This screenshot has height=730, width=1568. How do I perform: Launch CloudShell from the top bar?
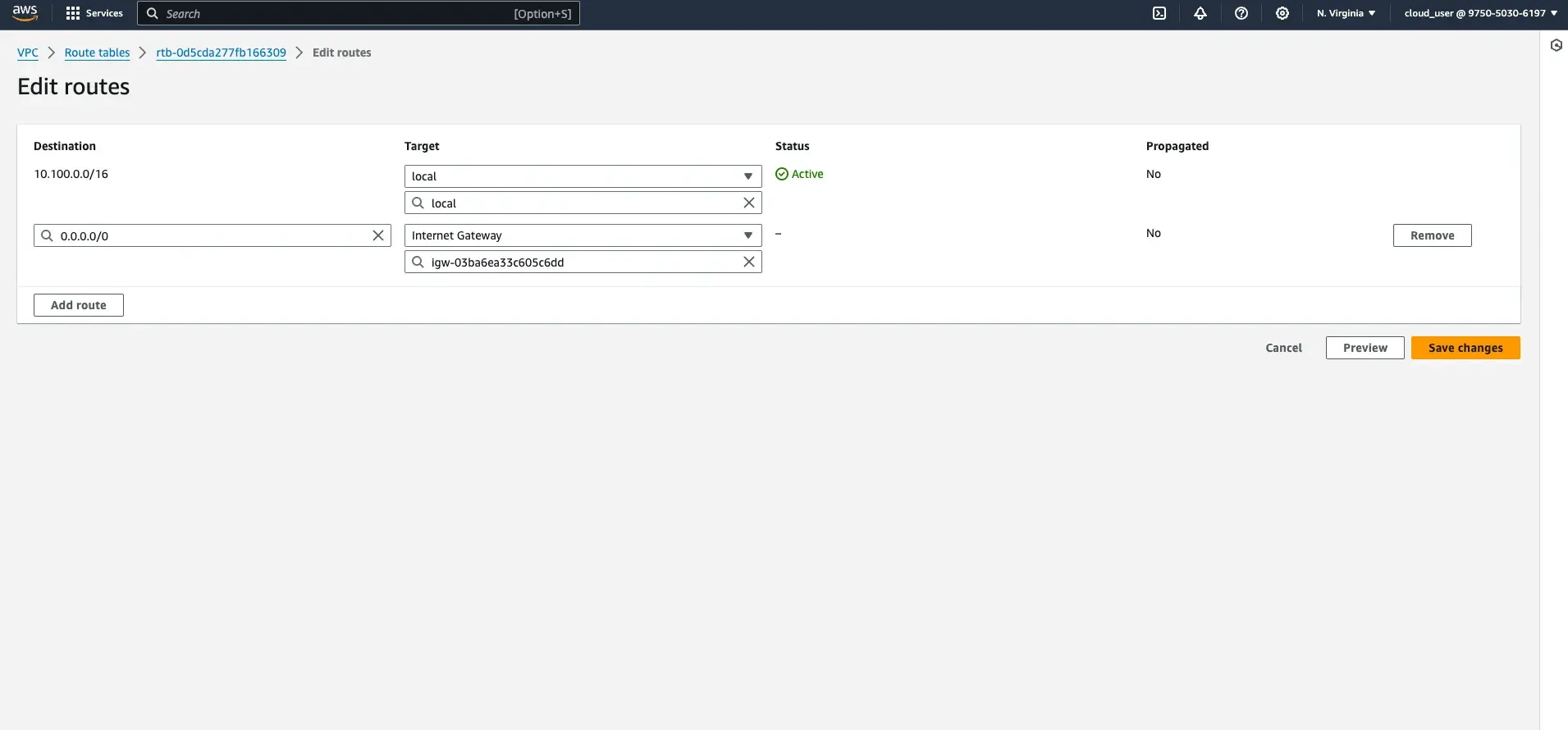tap(1159, 13)
